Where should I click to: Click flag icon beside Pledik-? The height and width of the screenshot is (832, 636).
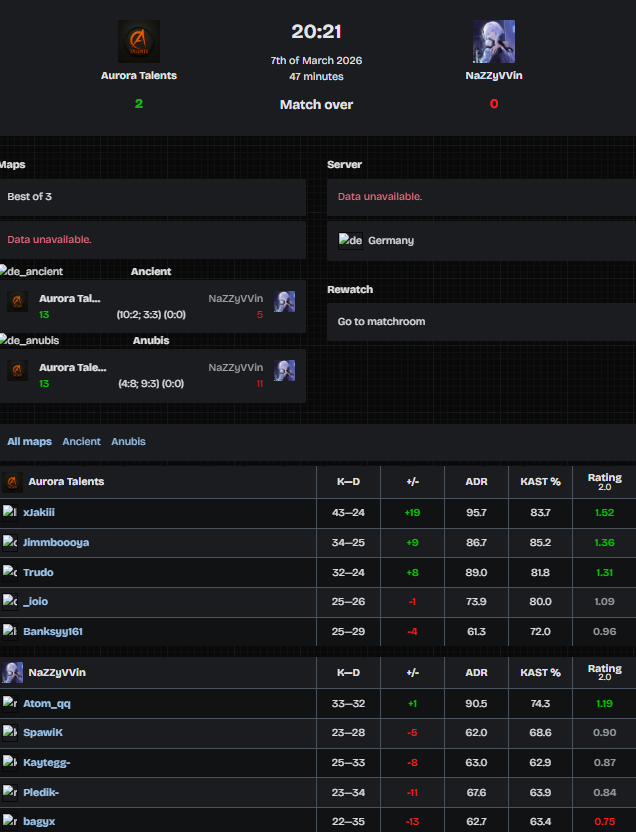click(x=10, y=792)
